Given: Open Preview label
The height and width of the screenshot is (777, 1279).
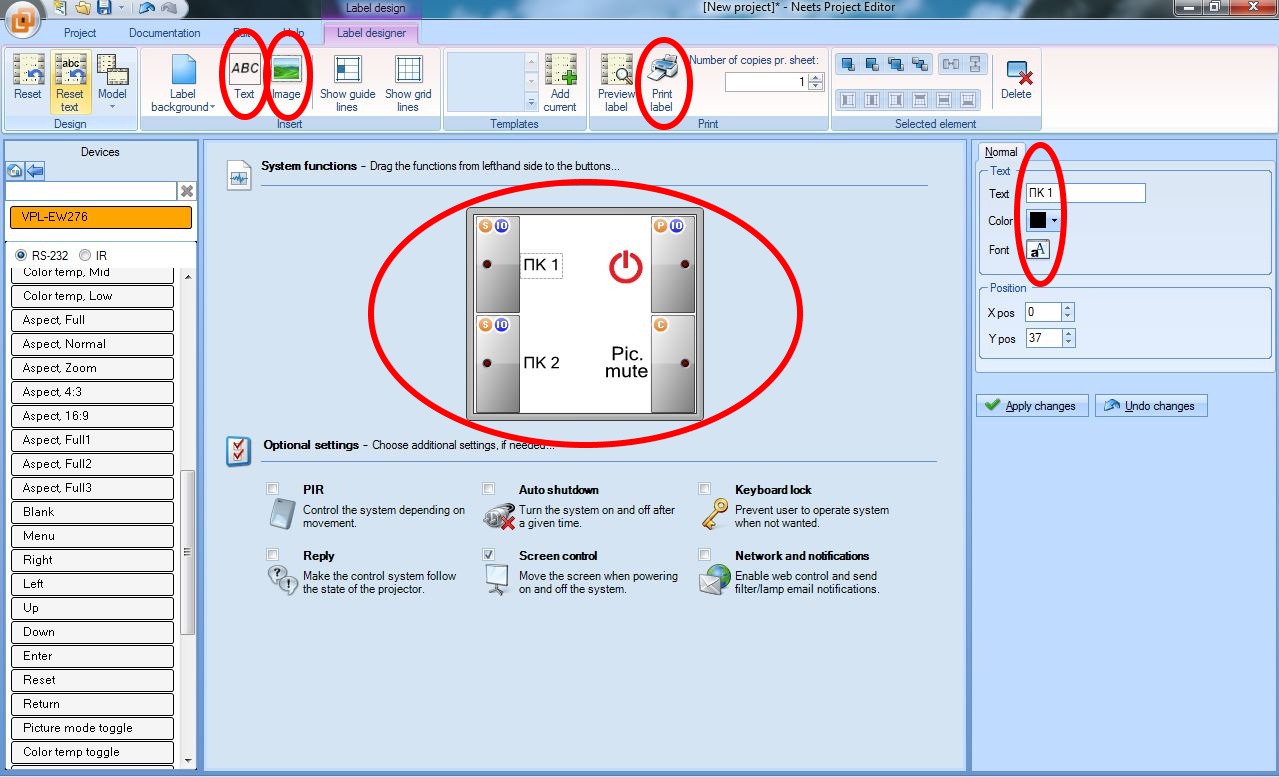Looking at the screenshot, I should tap(616, 83).
